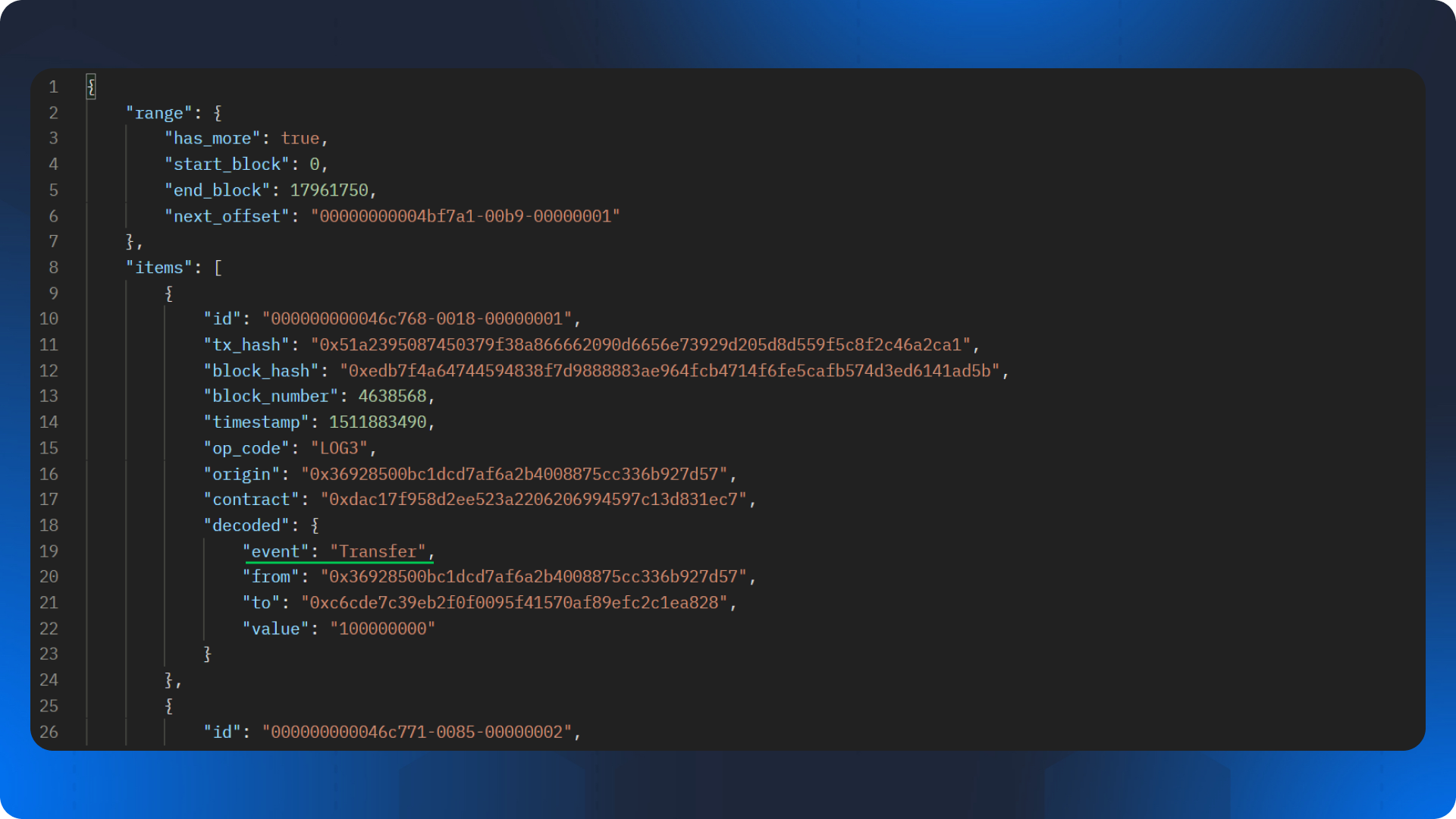The image size is (1456, 819).
Task: Click the origin address string
Action: tap(514, 474)
